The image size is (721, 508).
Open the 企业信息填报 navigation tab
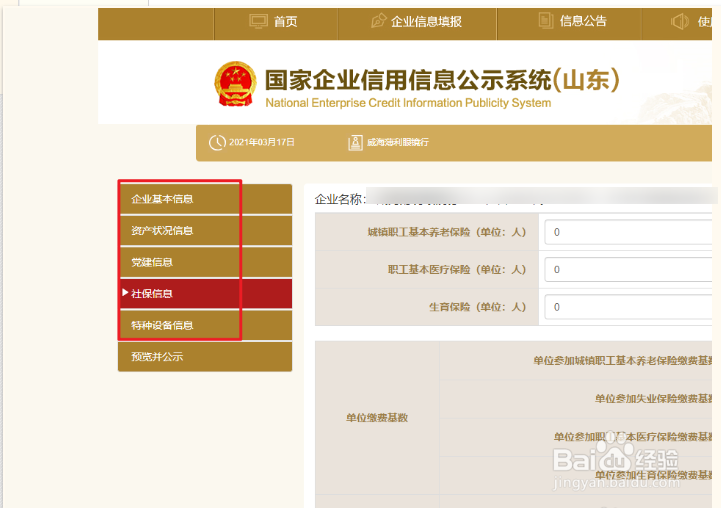(x=417, y=22)
